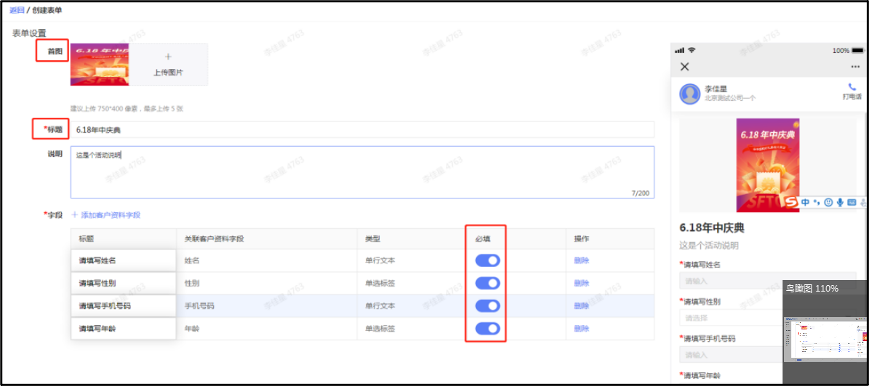Toggle required switch for 请填写年龄
This screenshot has height=387, width=870.
click(x=488, y=329)
